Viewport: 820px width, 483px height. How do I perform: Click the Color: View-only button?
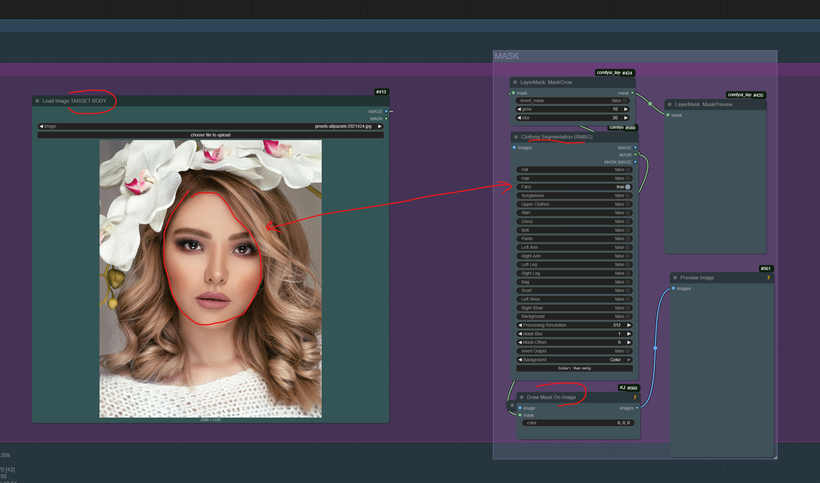pos(574,368)
